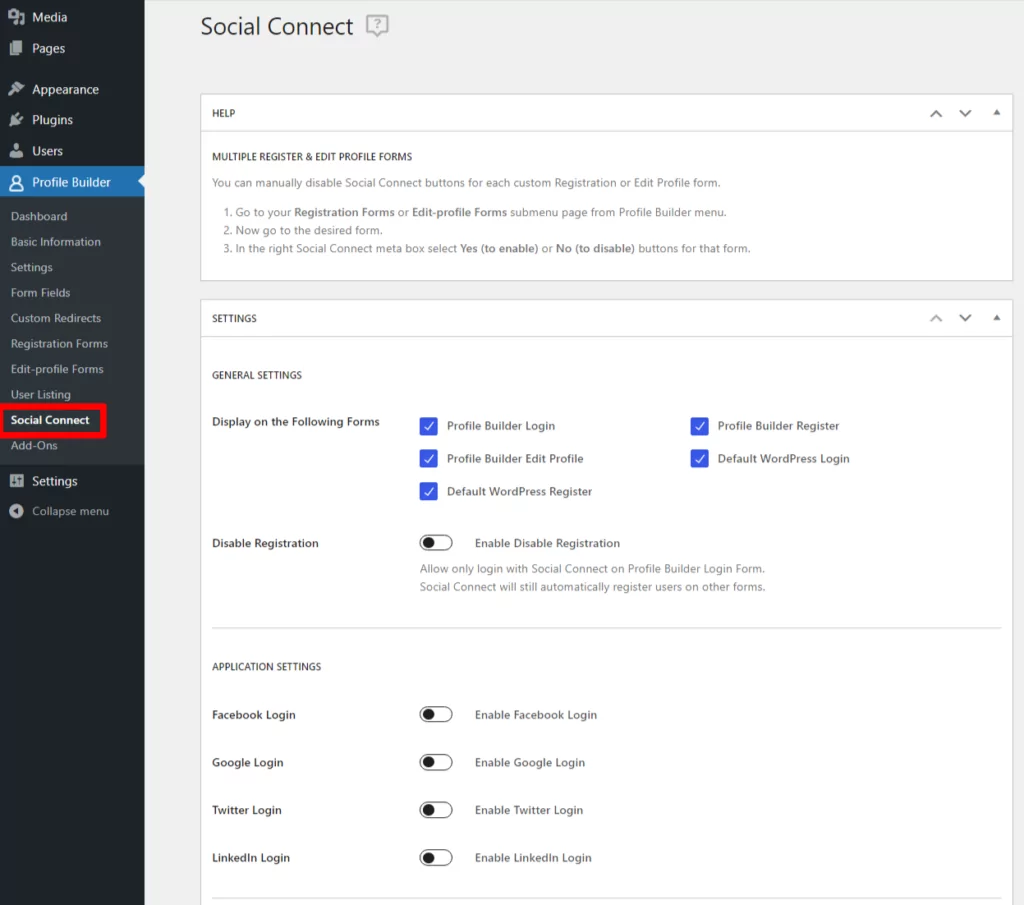Open Custom Redirects submenu
Image resolution: width=1024 pixels, height=905 pixels.
(56, 318)
